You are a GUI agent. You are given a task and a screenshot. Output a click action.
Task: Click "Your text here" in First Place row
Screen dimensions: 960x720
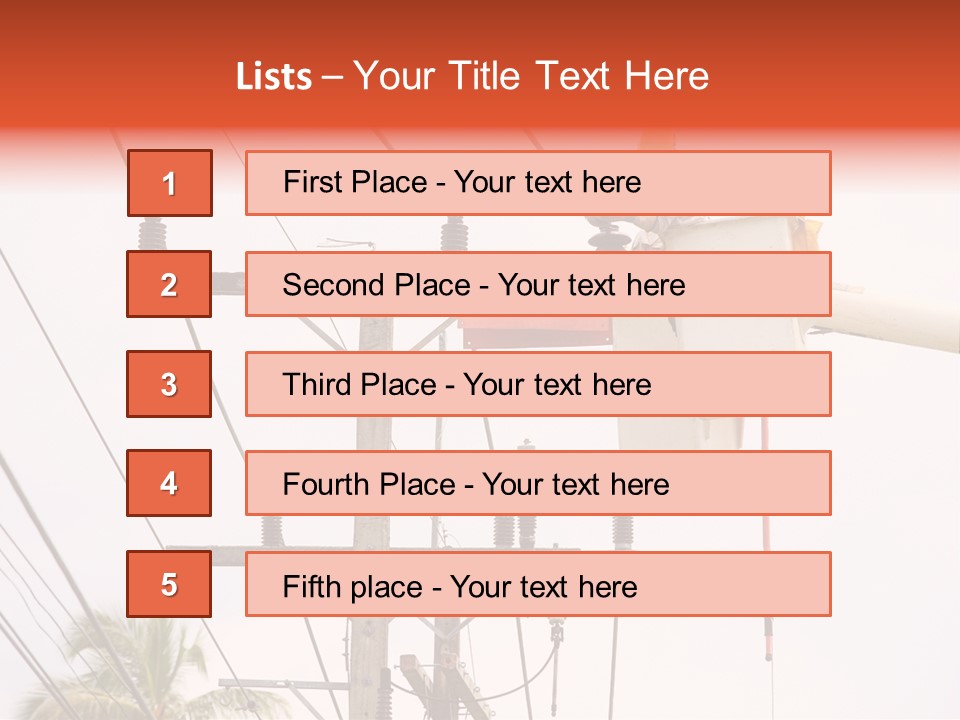547,182
